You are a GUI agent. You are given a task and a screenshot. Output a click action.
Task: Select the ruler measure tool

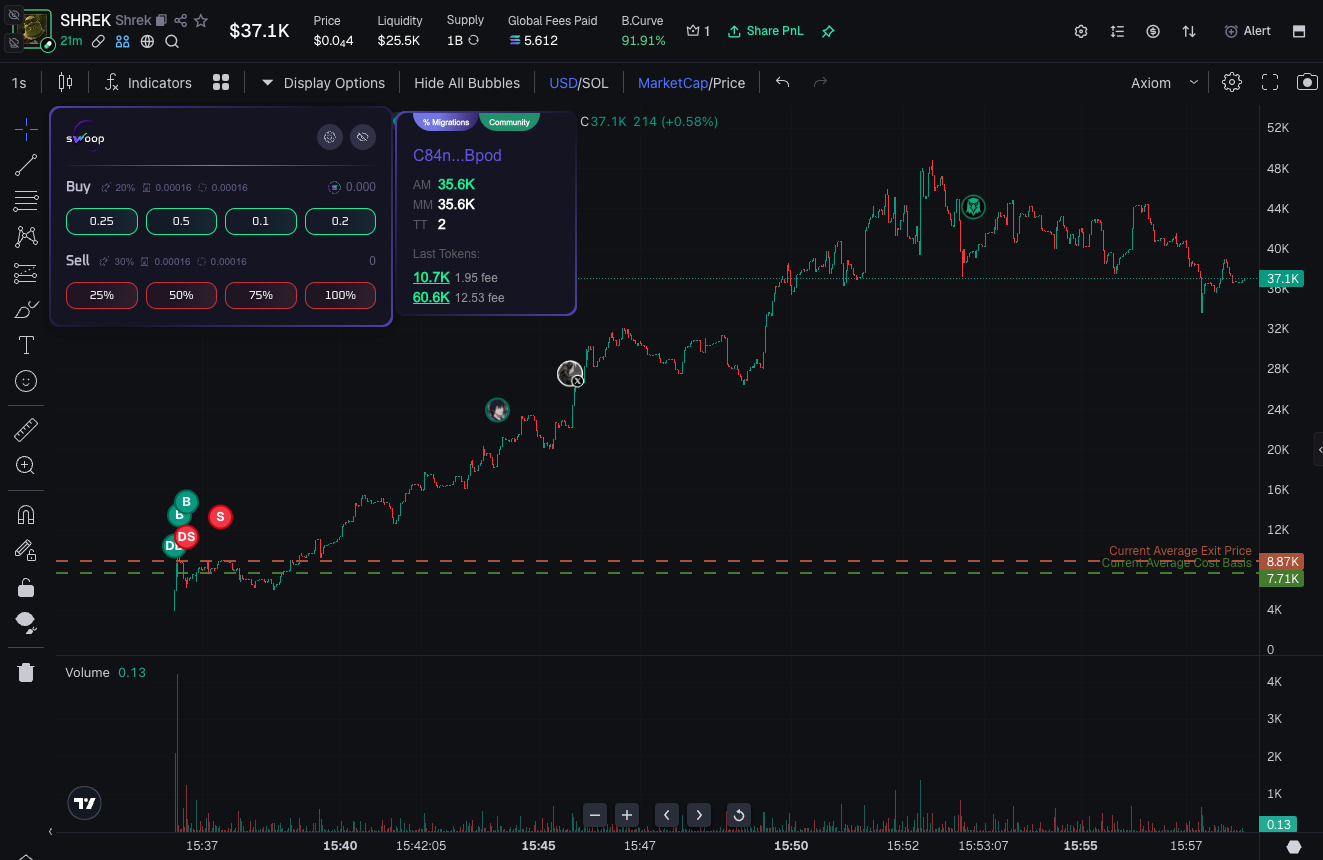pos(26,430)
